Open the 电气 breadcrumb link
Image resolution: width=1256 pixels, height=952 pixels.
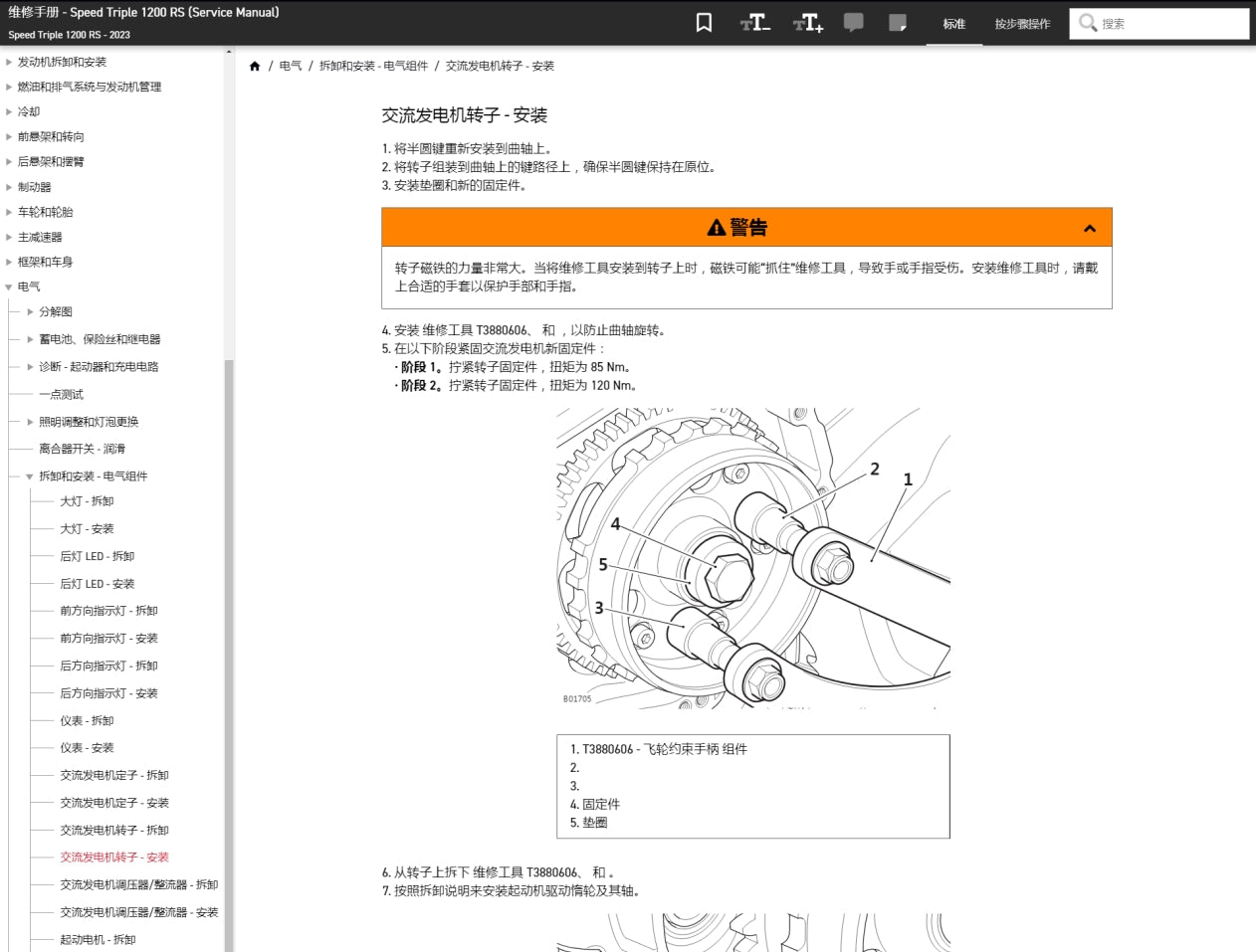click(289, 66)
